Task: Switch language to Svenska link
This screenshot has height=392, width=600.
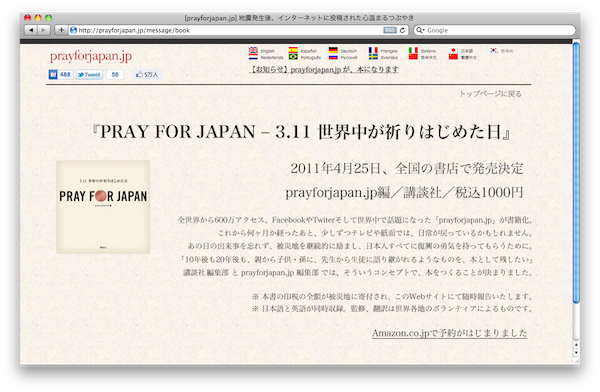Action: [389, 57]
